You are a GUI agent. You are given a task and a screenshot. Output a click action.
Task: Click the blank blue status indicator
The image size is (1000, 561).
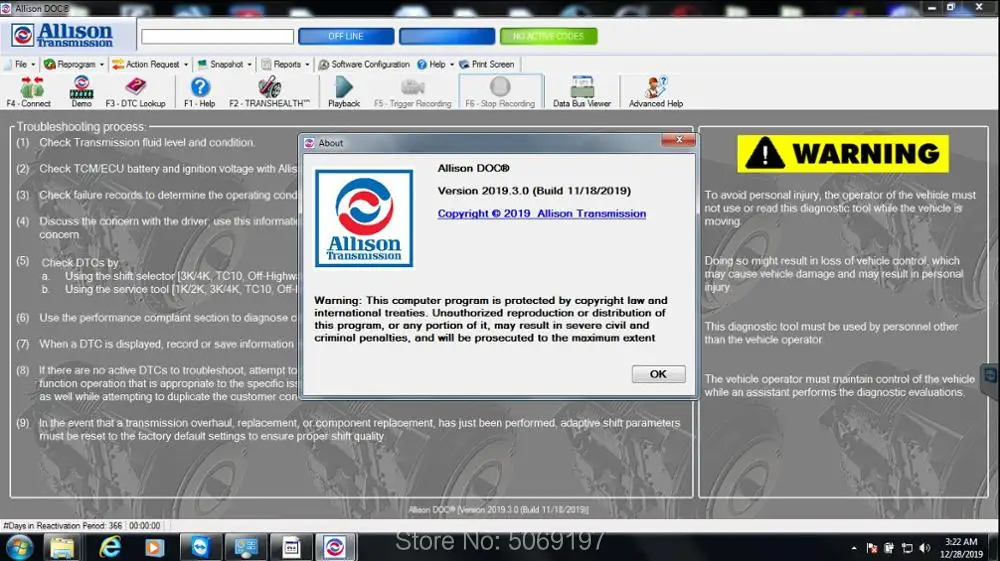(447, 36)
